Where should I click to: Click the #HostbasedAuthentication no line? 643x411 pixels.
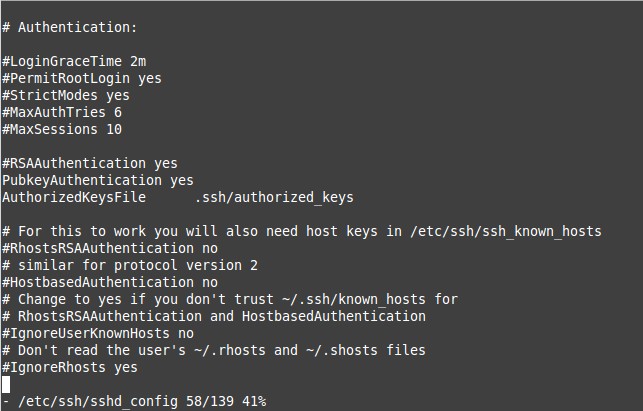point(110,283)
